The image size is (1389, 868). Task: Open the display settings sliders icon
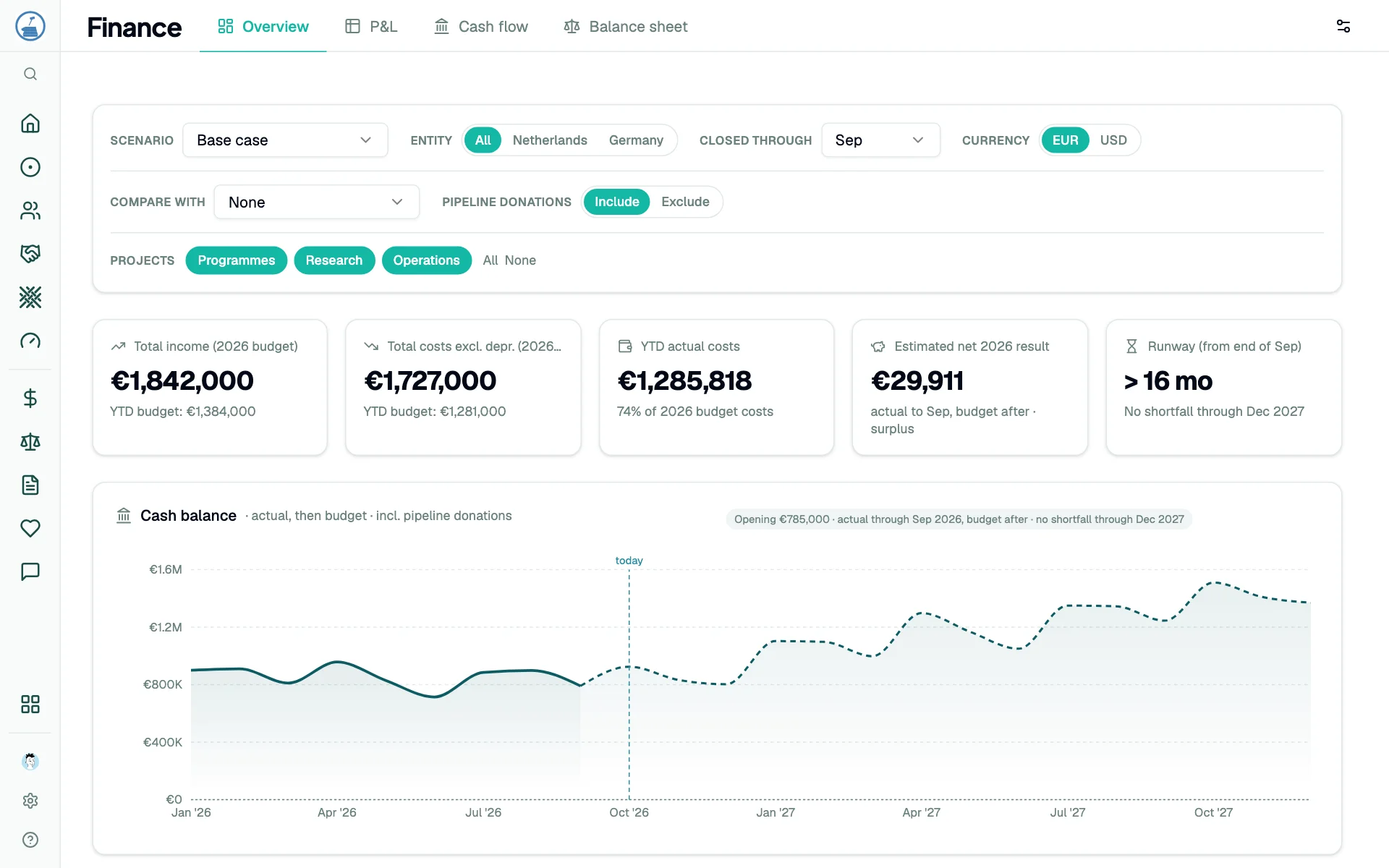coord(1343,26)
